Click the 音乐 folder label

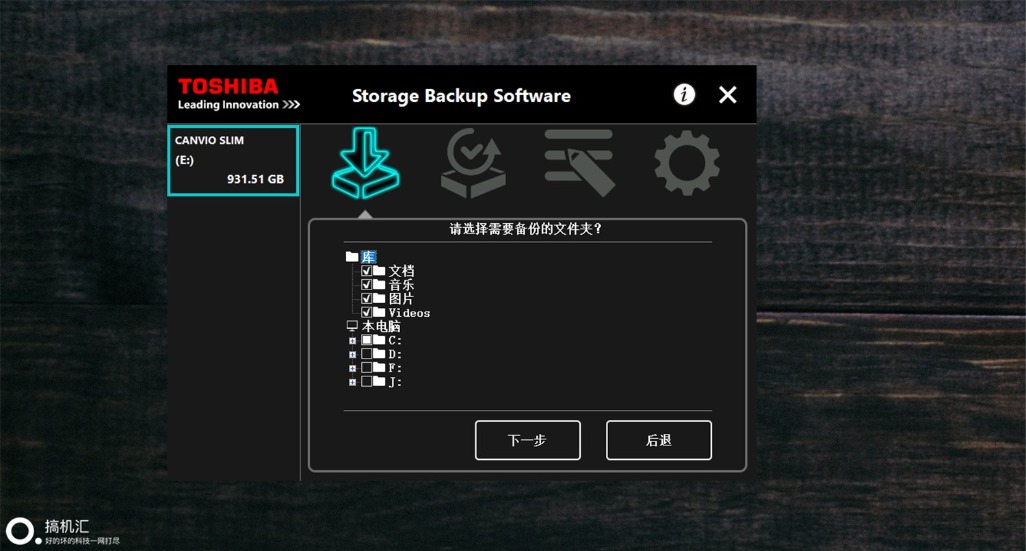click(401, 285)
